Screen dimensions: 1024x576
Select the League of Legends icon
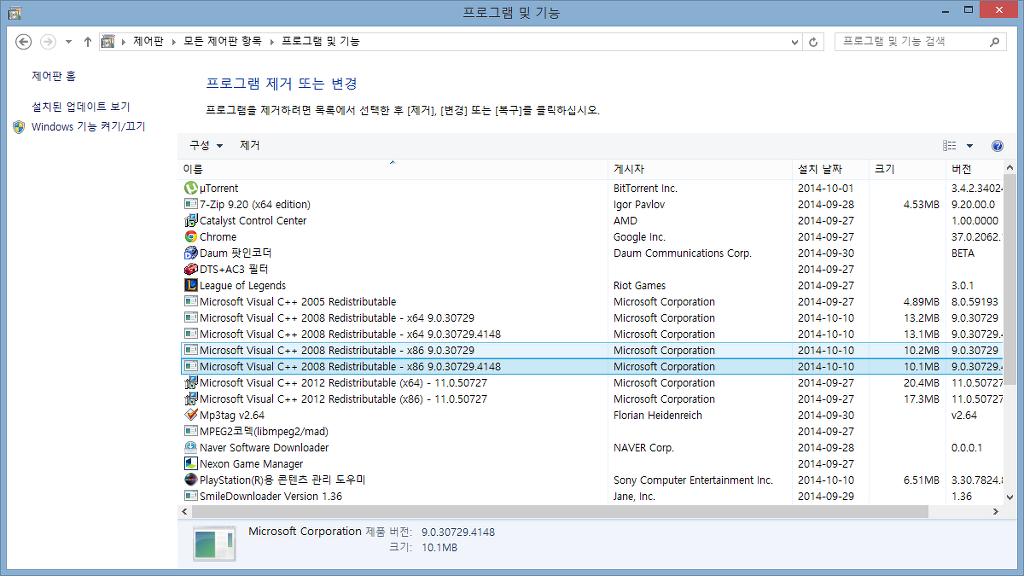pos(190,285)
